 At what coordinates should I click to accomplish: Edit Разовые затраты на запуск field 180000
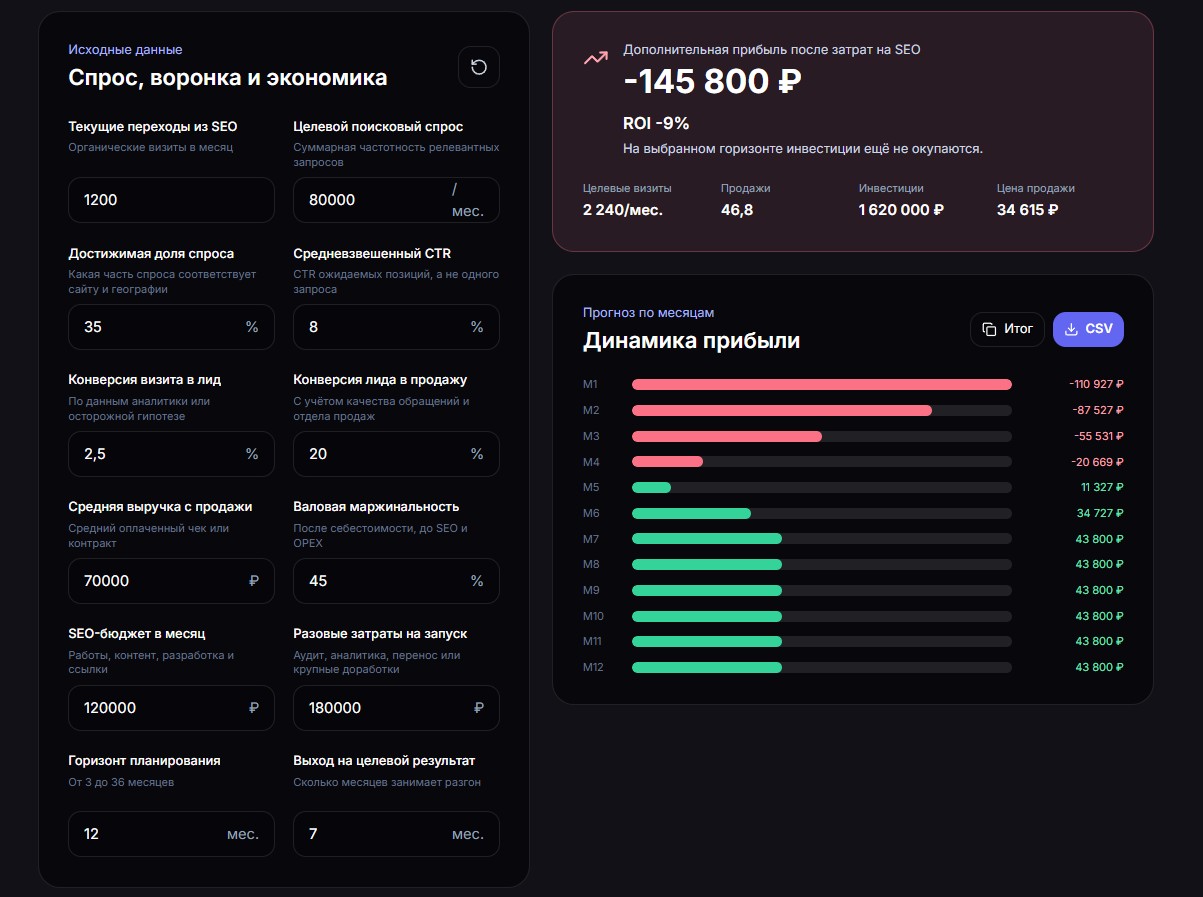396,708
